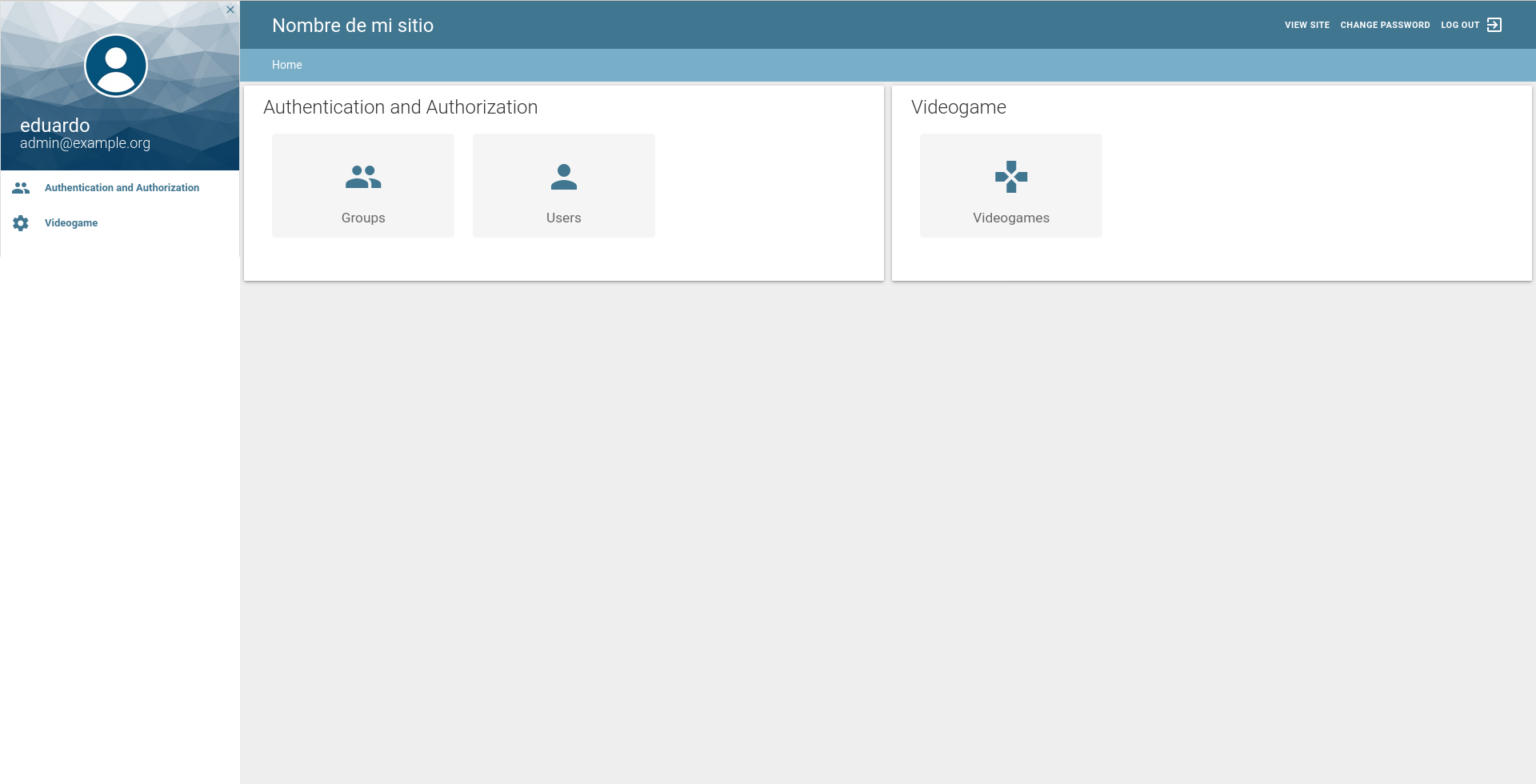The width and height of the screenshot is (1536, 784).
Task: Open the Videogame sidebar menu item
Action: [x=71, y=223]
